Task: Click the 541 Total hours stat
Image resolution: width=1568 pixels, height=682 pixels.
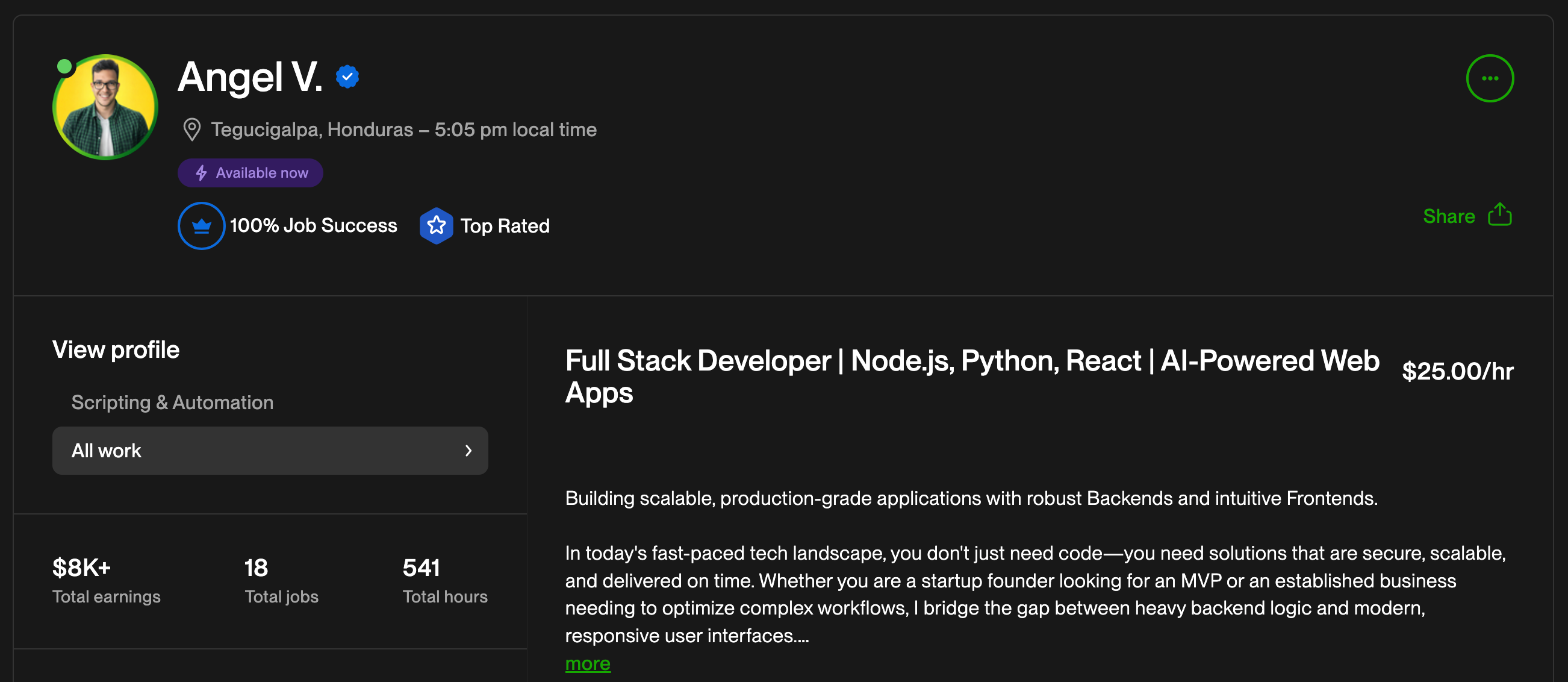Action: (x=445, y=580)
